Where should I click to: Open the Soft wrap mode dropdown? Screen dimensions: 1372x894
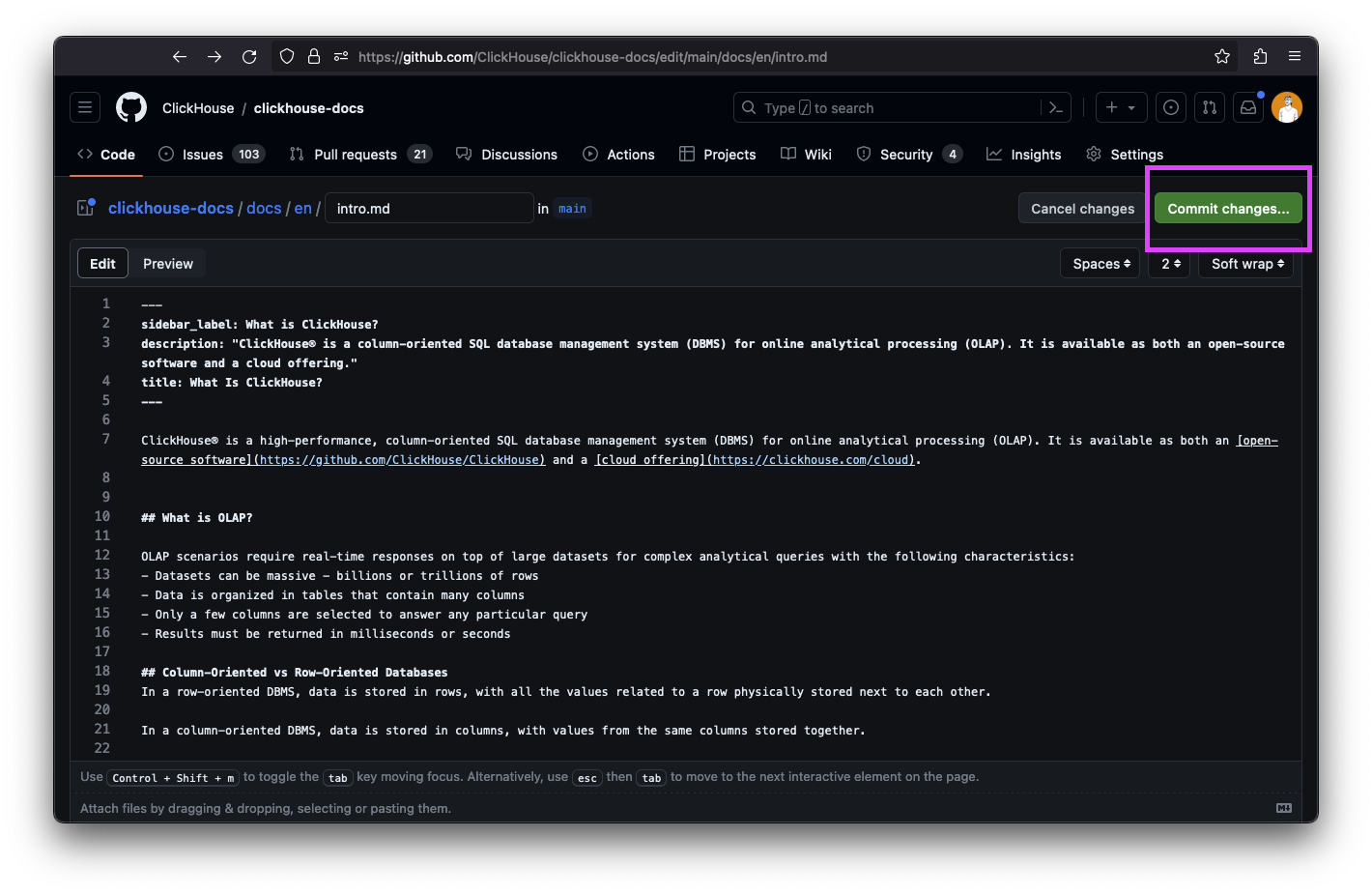click(x=1246, y=264)
